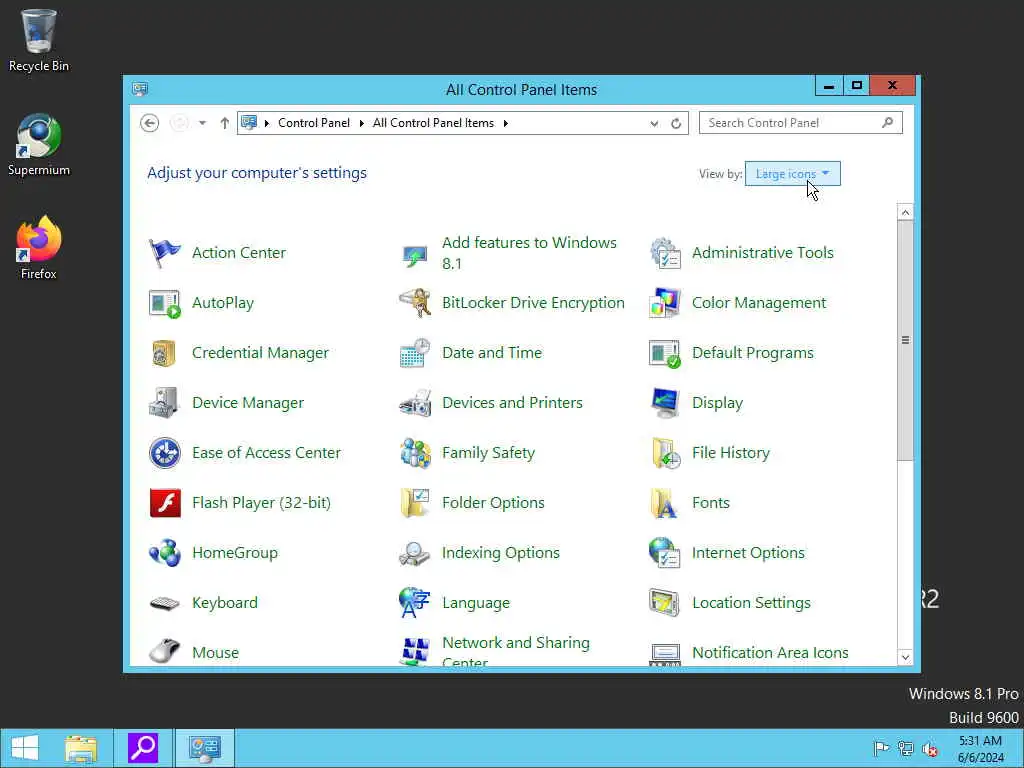Image resolution: width=1024 pixels, height=768 pixels.
Task: Click the Default Programs icon
Action: tap(665, 353)
